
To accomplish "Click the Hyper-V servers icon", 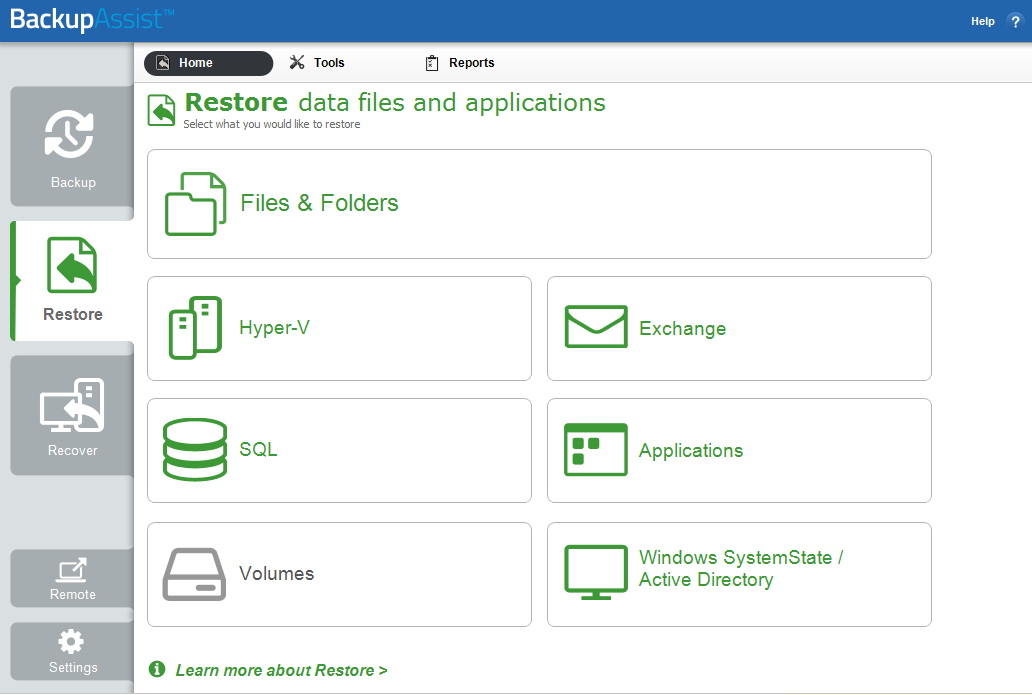I will 195,328.
